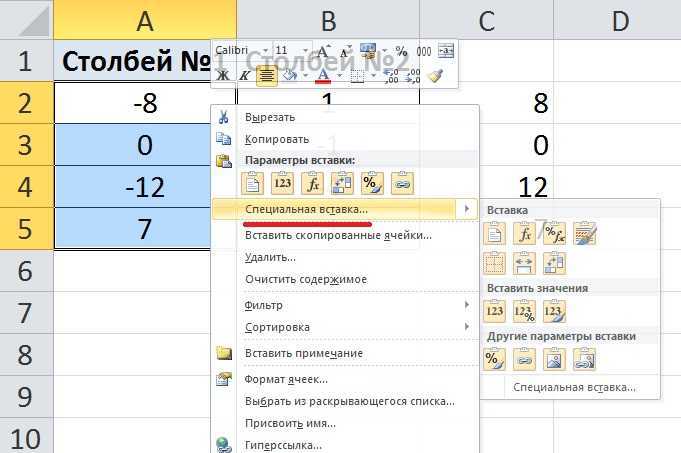
Task: Click highlighted Специальная вставка… context menu entry
Action: tap(345, 209)
